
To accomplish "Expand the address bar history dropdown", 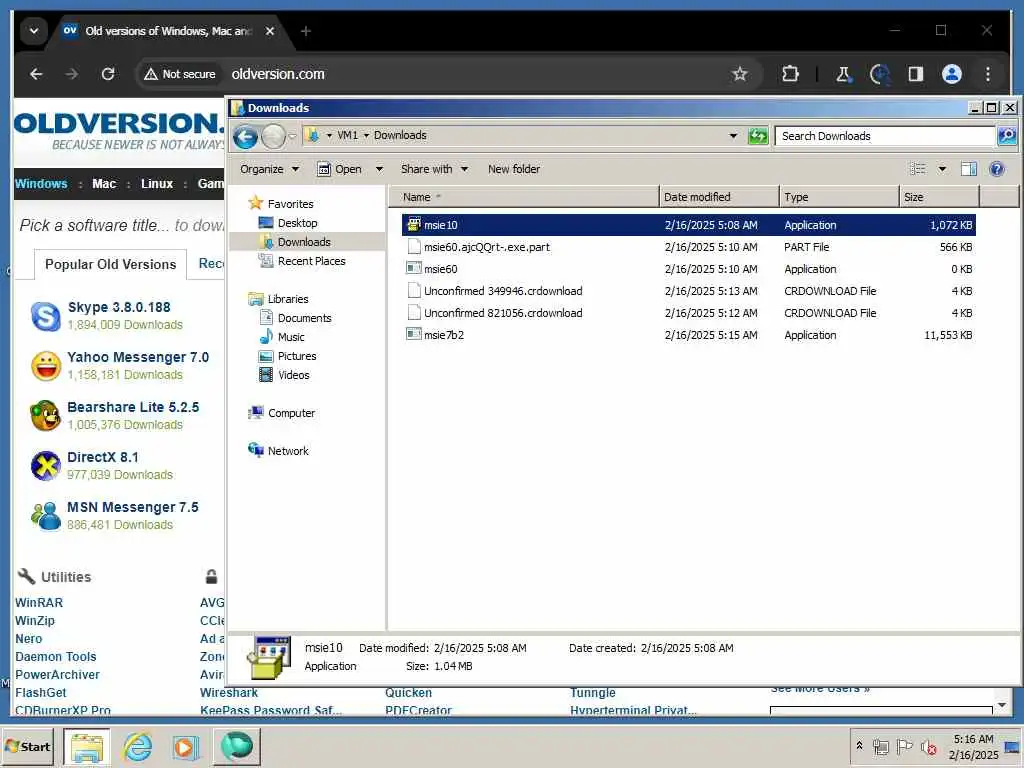I will (x=733, y=136).
